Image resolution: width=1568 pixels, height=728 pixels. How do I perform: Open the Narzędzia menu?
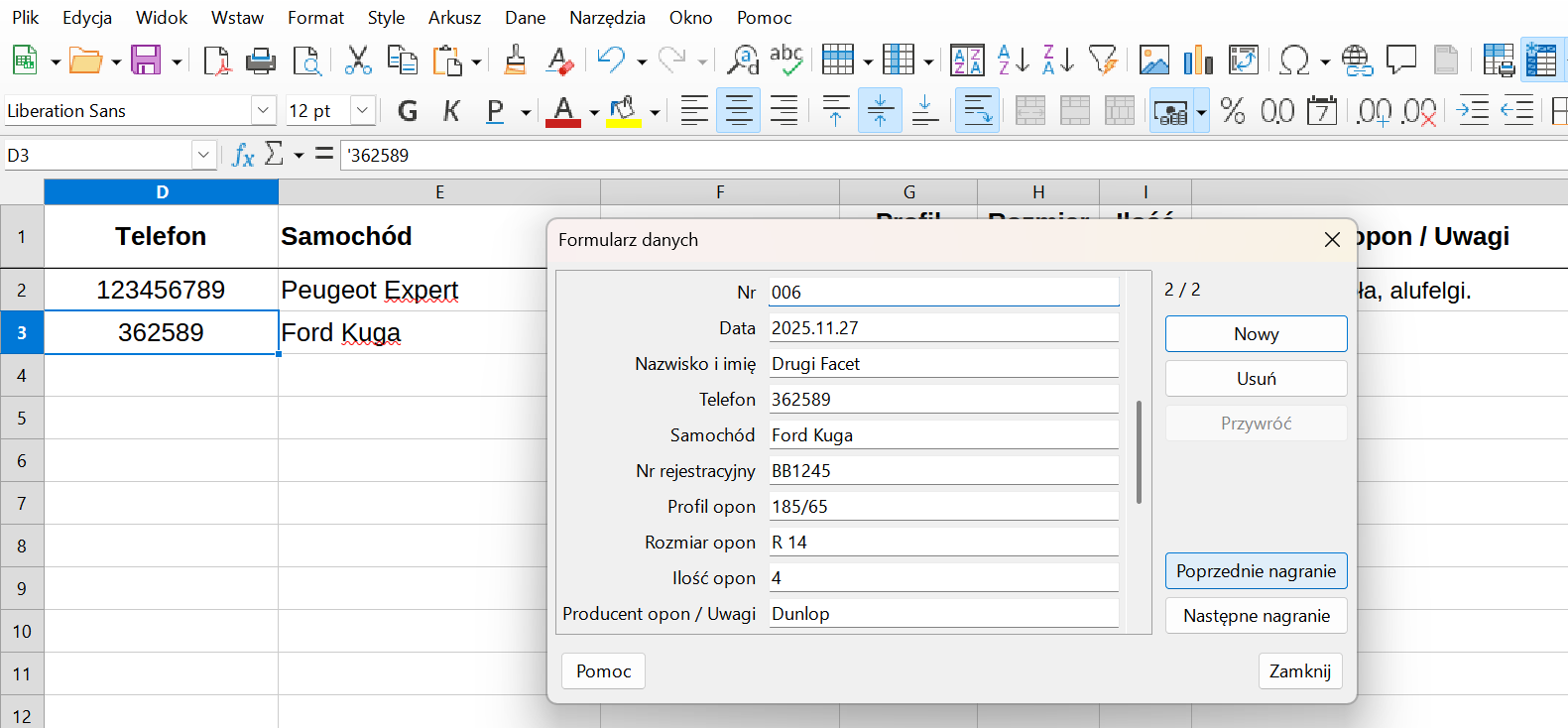click(607, 18)
